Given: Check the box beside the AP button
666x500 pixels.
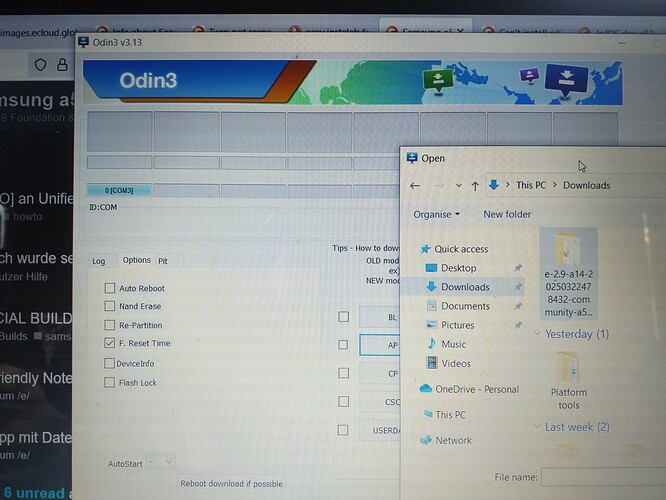Looking at the screenshot, I should point(343,345).
